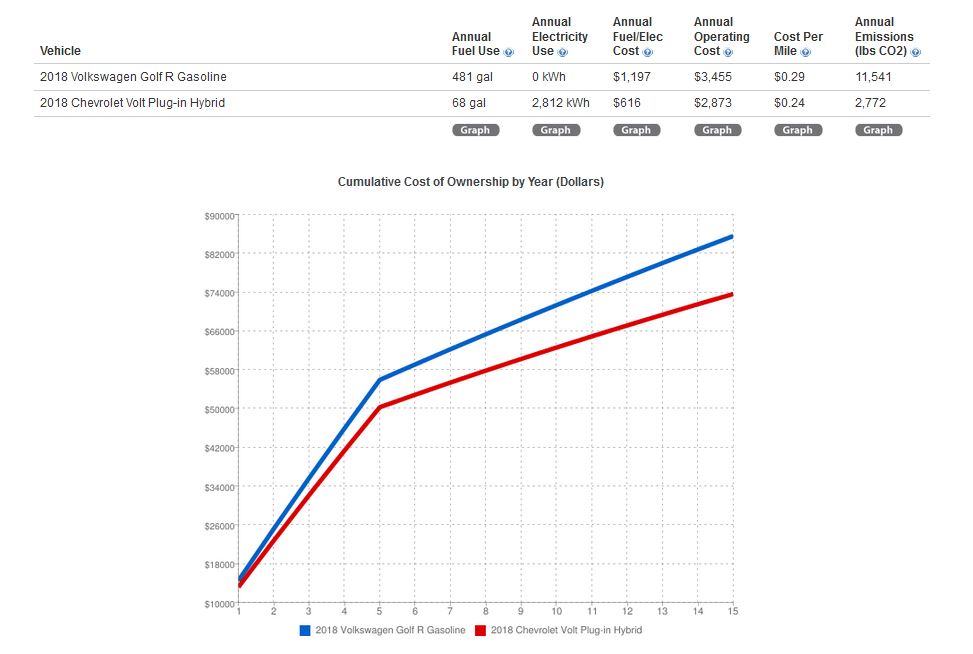This screenshot has height=654, width=973.
Task: Open help icon for Annual Emissions column
Action: [916, 52]
